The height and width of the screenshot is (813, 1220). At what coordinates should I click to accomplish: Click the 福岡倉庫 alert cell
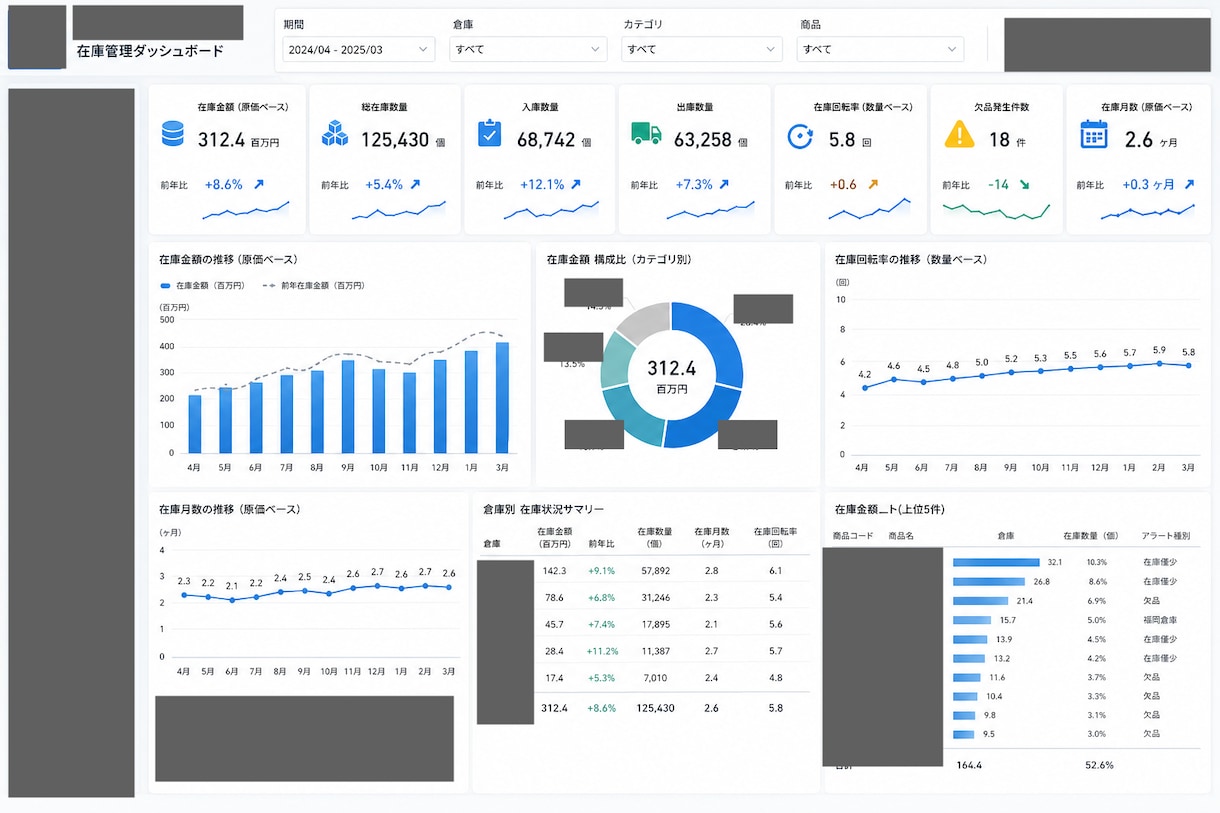[x=1160, y=620]
